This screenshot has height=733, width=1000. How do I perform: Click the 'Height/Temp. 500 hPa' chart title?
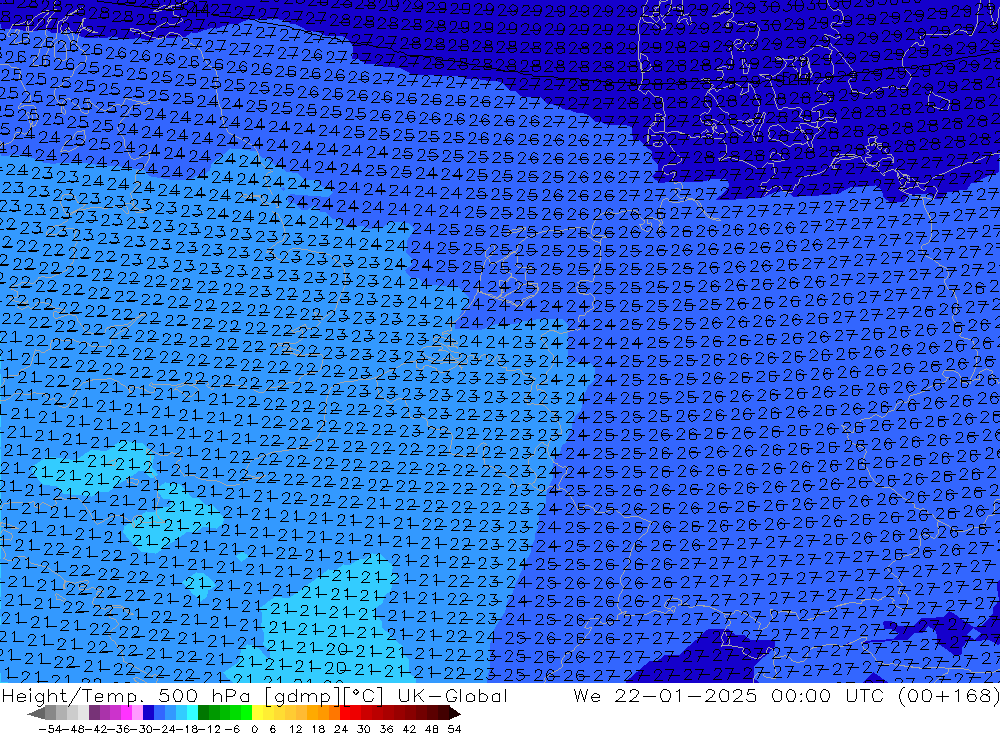126,696
